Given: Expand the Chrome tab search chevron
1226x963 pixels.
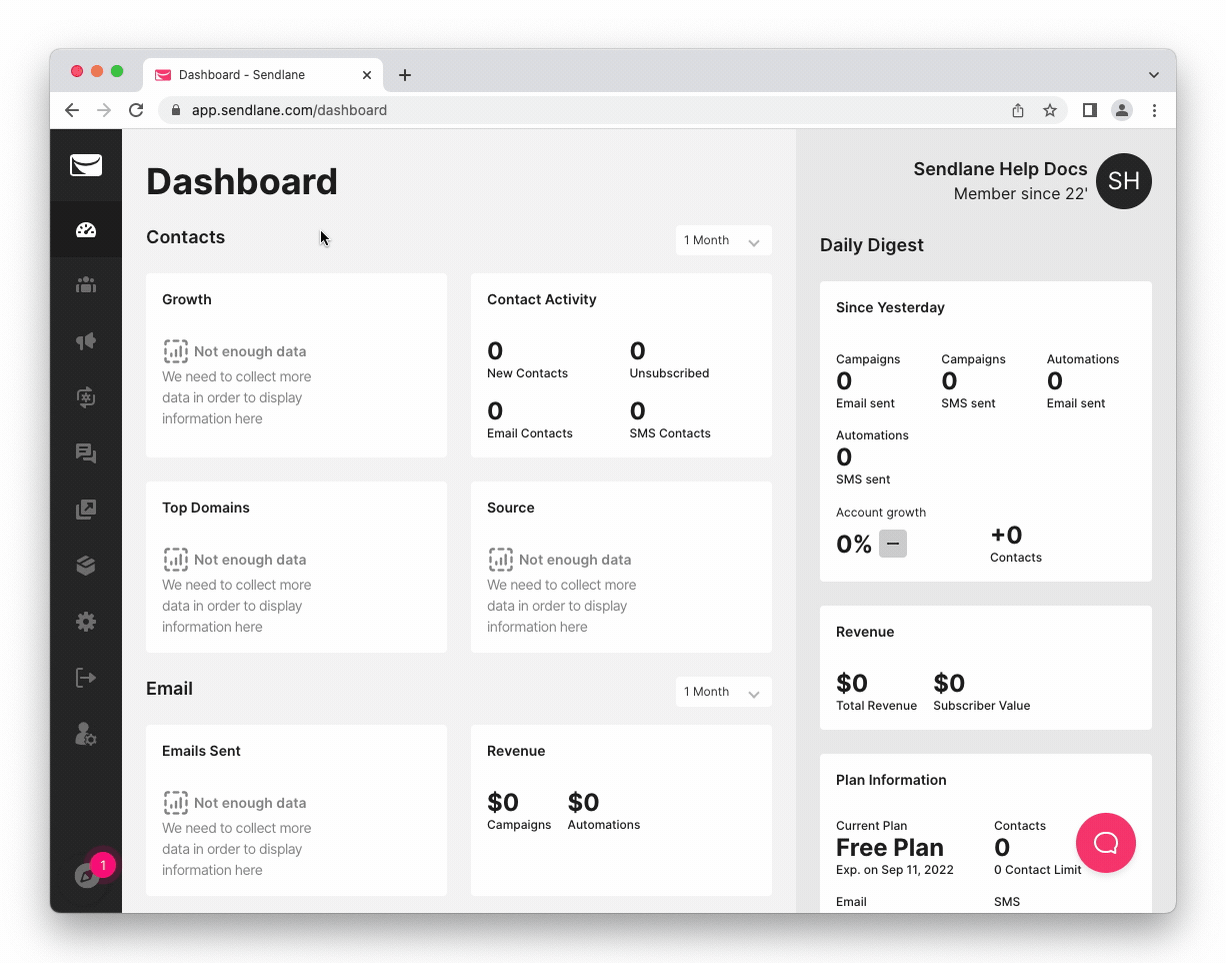Looking at the screenshot, I should [x=1154, y=75].
